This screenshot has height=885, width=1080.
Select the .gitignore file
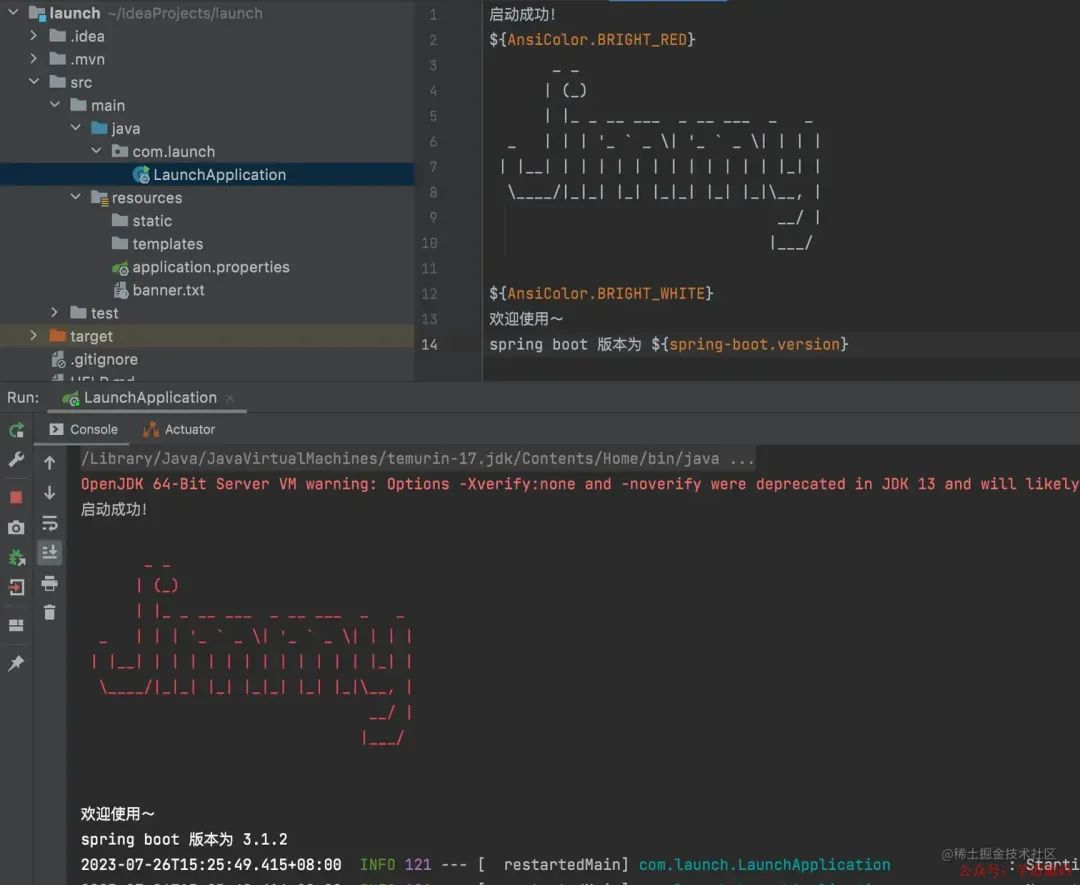coord(94,360)
